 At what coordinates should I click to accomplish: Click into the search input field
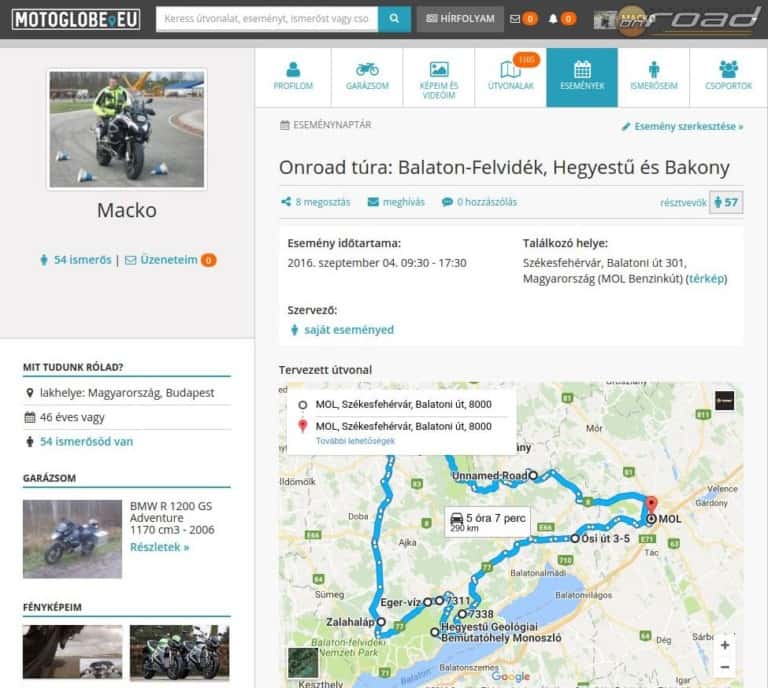[x=266, y=19]
